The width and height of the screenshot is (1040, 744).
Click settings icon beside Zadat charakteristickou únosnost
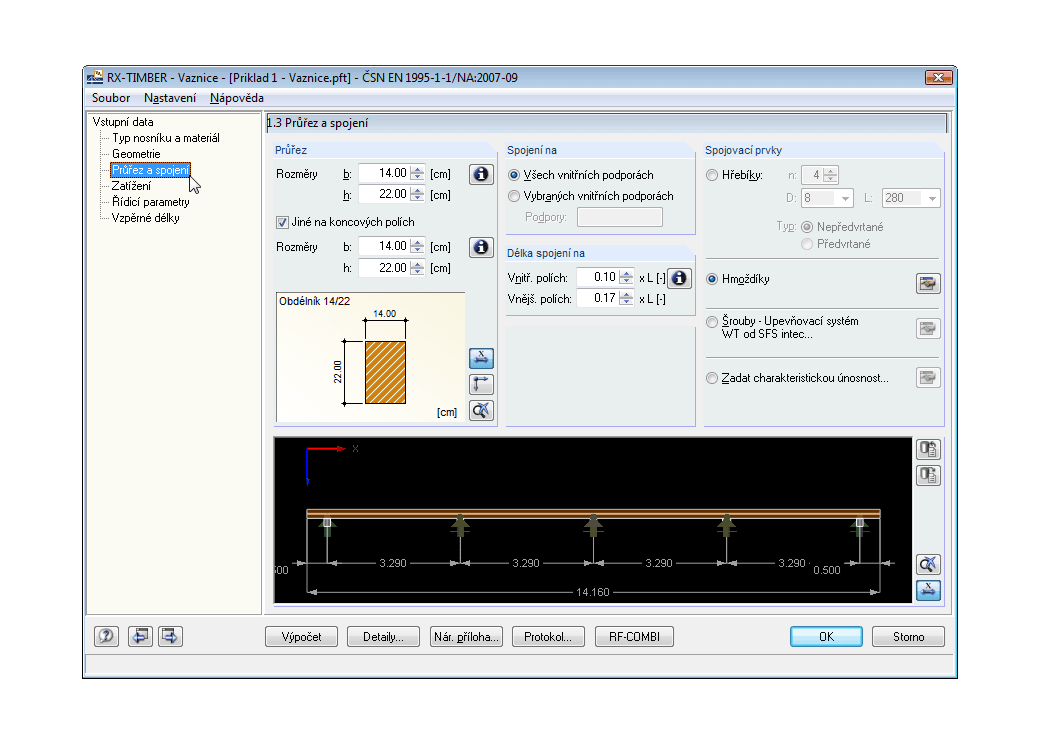pyautogui.click(x=928, y=378)
